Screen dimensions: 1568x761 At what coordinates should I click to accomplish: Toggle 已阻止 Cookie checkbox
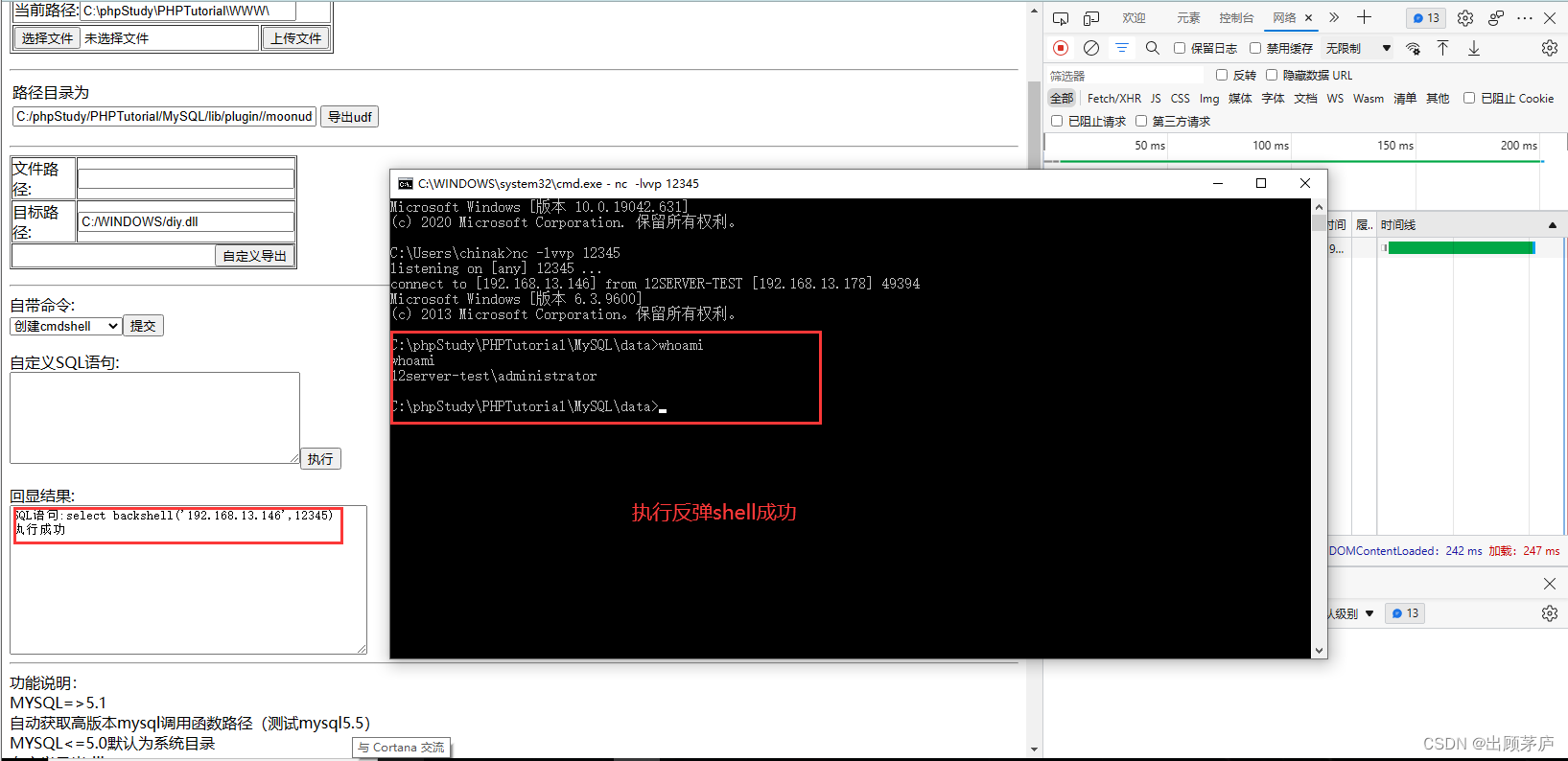click(1469, 98)
